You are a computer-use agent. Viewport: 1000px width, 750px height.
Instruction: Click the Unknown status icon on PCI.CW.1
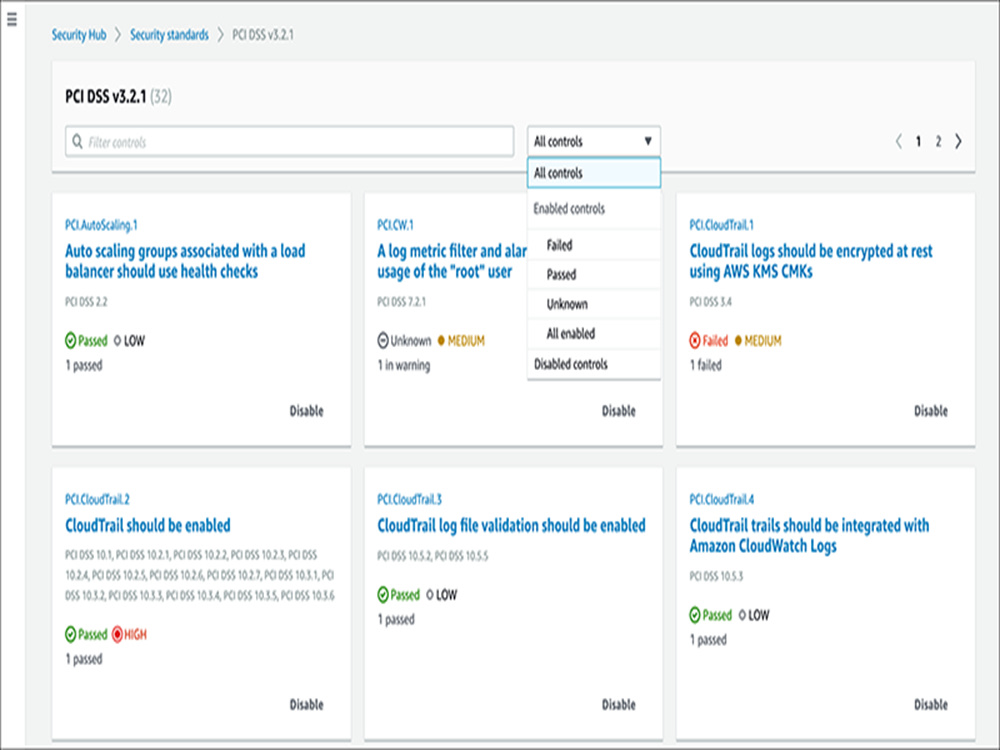(383, 341)
